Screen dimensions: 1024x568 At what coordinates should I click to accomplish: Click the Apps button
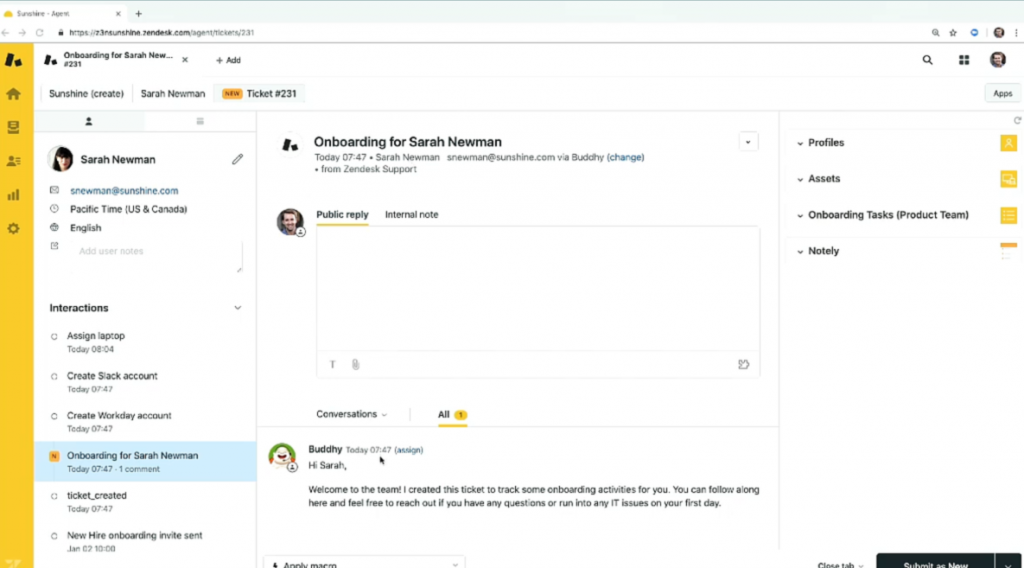[1002, 94]
